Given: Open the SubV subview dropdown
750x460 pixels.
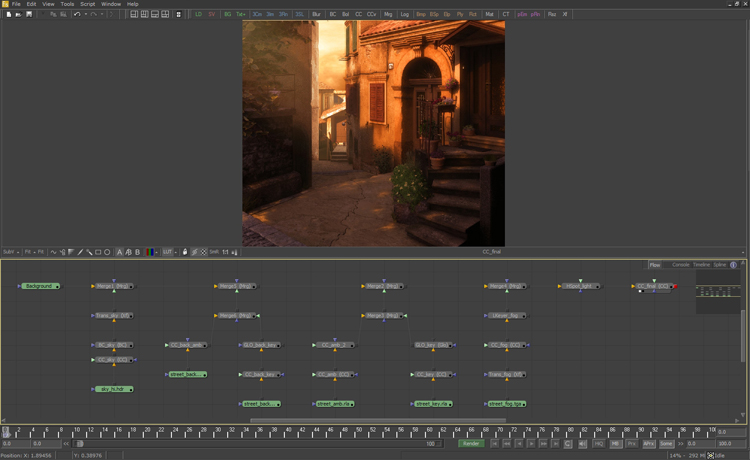Looking at the screenshot, I should pyautogui.click(x=10, y=252).
